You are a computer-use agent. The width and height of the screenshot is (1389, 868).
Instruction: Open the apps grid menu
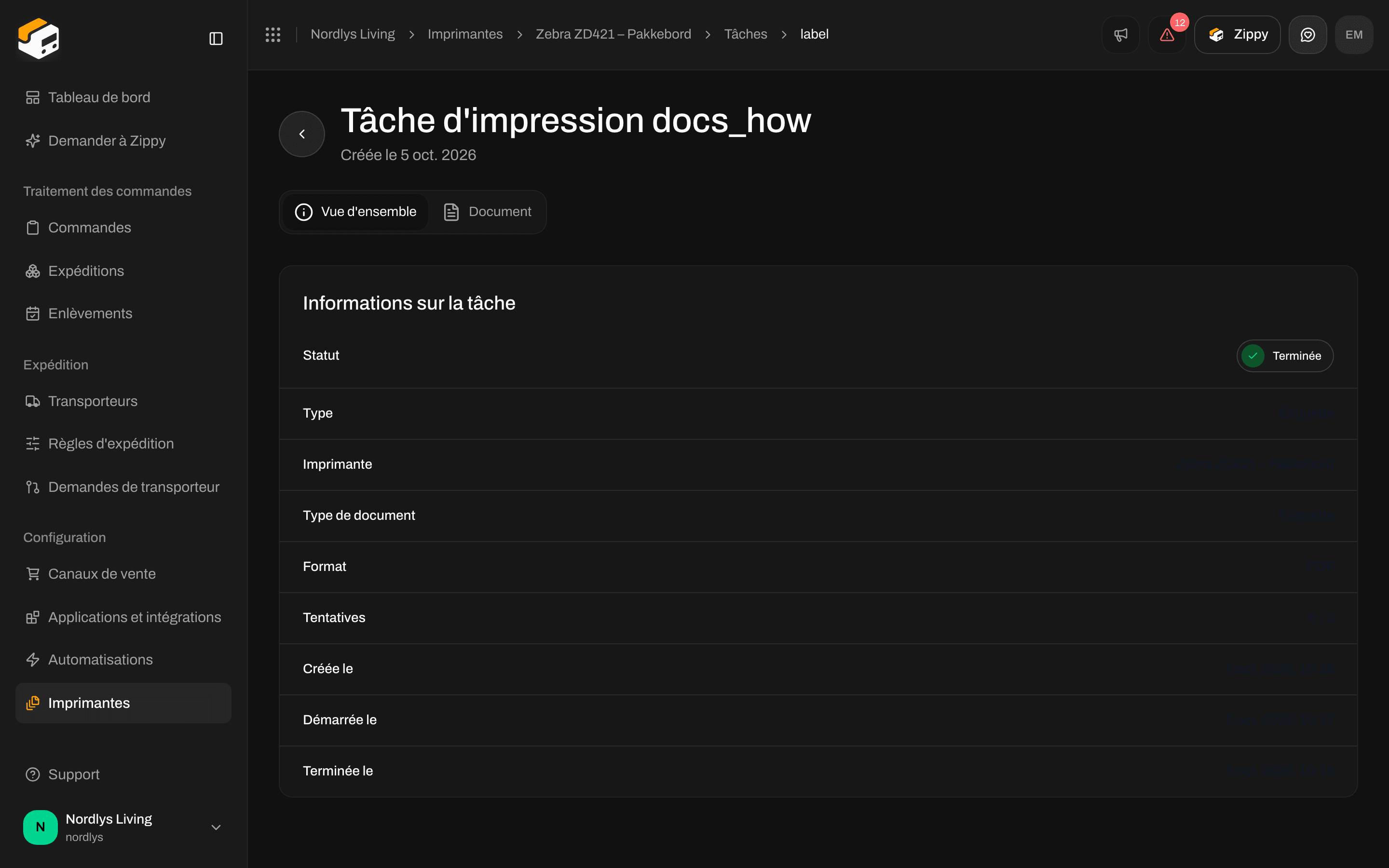pos(272,34)
